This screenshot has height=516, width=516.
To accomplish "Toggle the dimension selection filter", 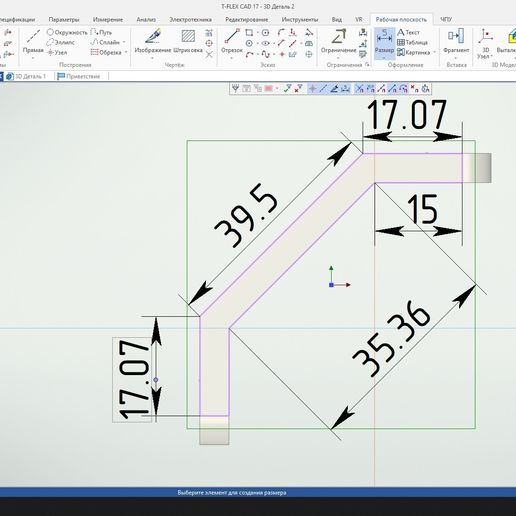I will (x=345, y=89).
